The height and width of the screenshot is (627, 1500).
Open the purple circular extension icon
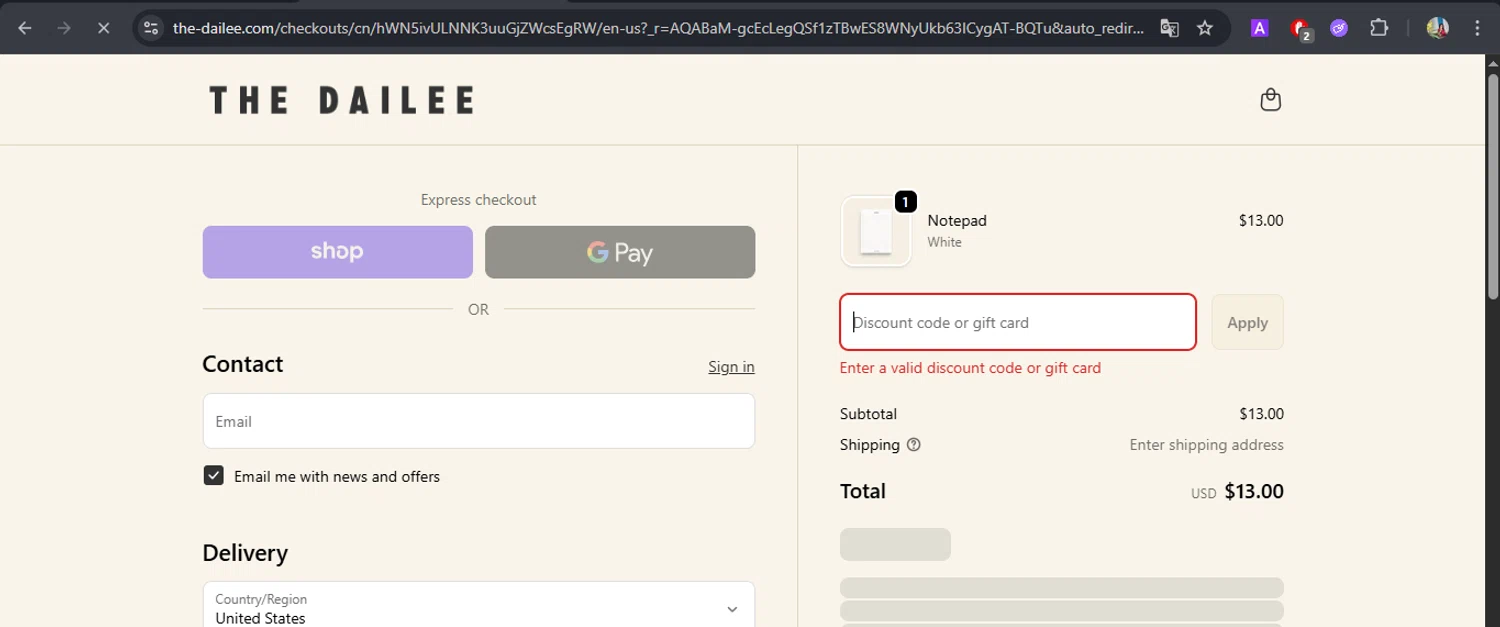1339,28
